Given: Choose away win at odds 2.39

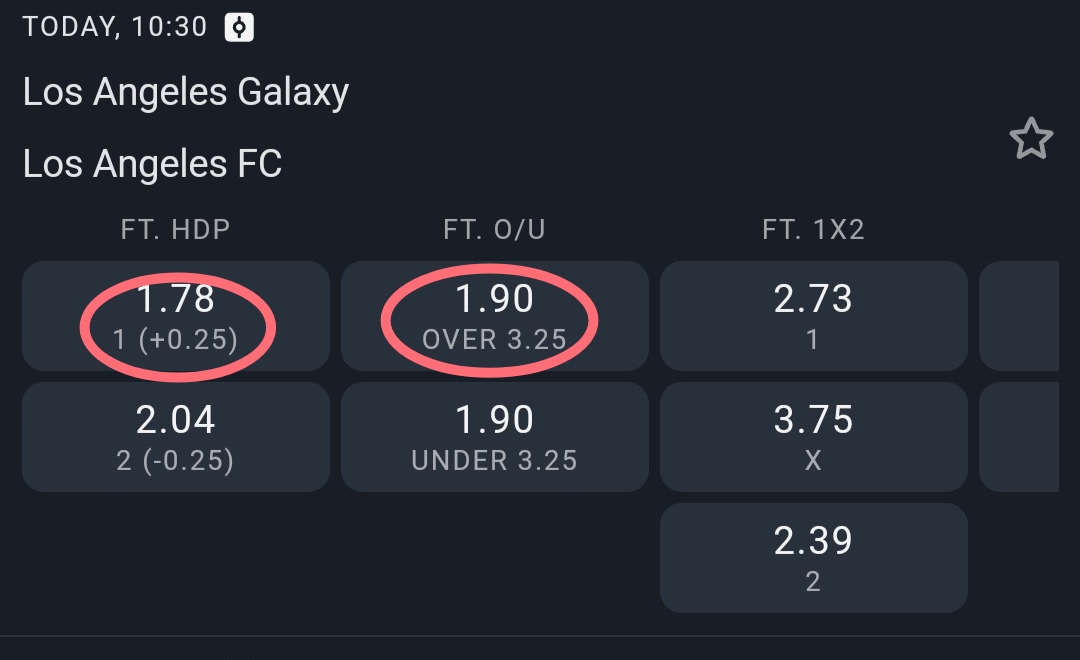Looking at the screenshot, I should point(813,557).
